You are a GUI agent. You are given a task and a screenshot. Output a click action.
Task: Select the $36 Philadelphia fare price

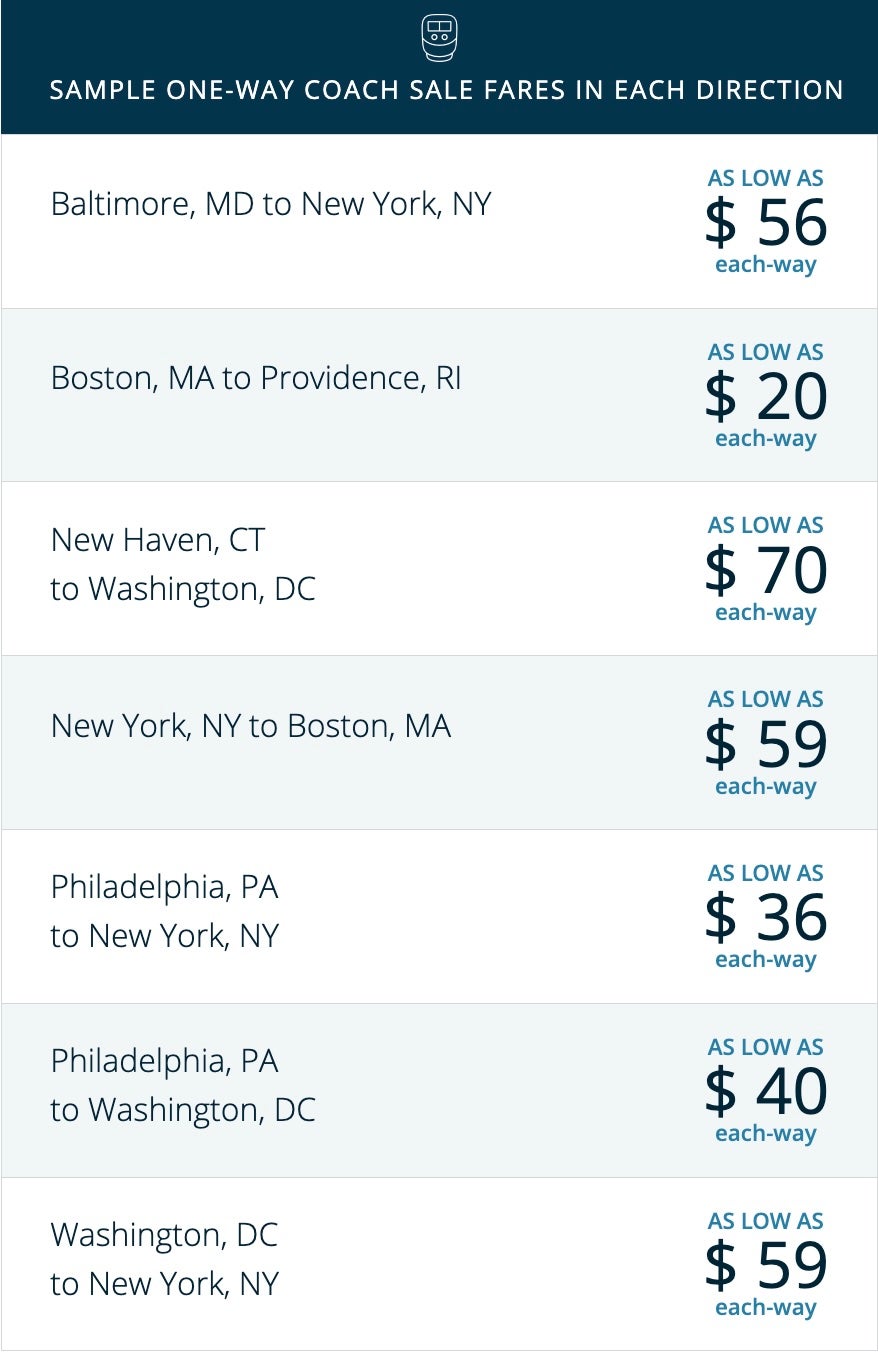(x=766, y=917)
